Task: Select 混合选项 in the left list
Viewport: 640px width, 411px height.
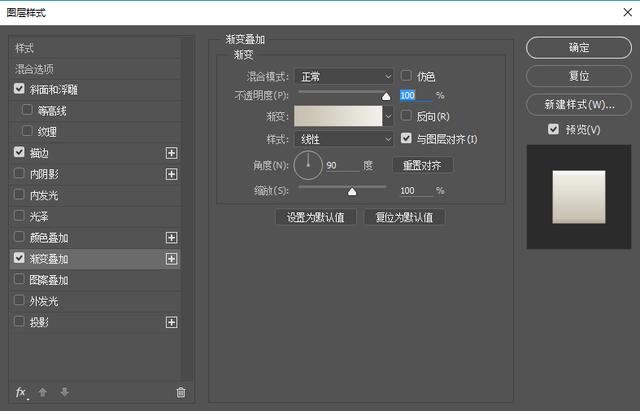Action: coord(95,69)
